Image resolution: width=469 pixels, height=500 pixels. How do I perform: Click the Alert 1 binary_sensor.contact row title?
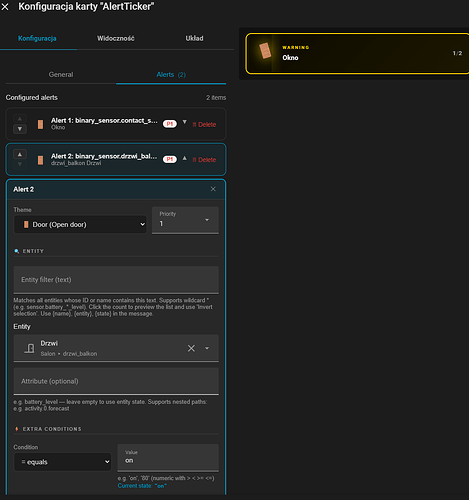click(104, 120)
